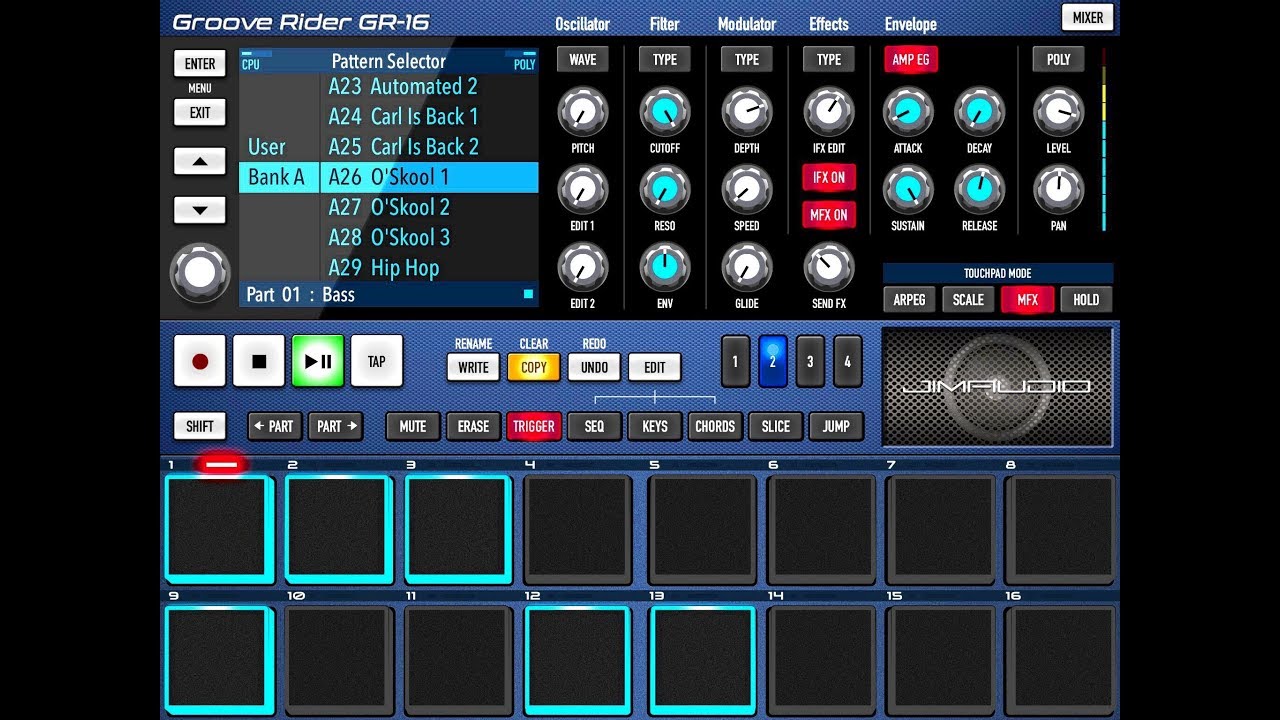Click the DECAY knob

click(x=979, y=112)
